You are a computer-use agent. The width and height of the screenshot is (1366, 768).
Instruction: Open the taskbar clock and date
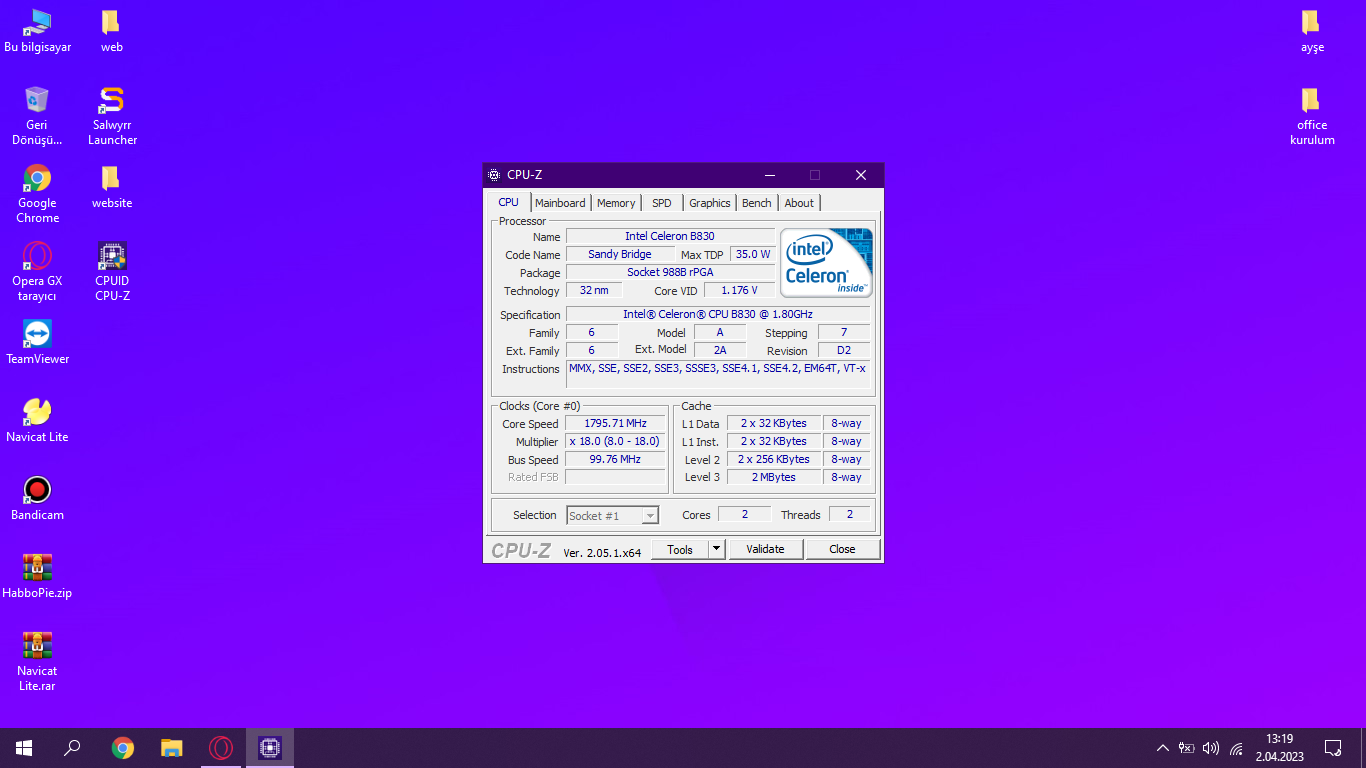[x=1280, y=748]
